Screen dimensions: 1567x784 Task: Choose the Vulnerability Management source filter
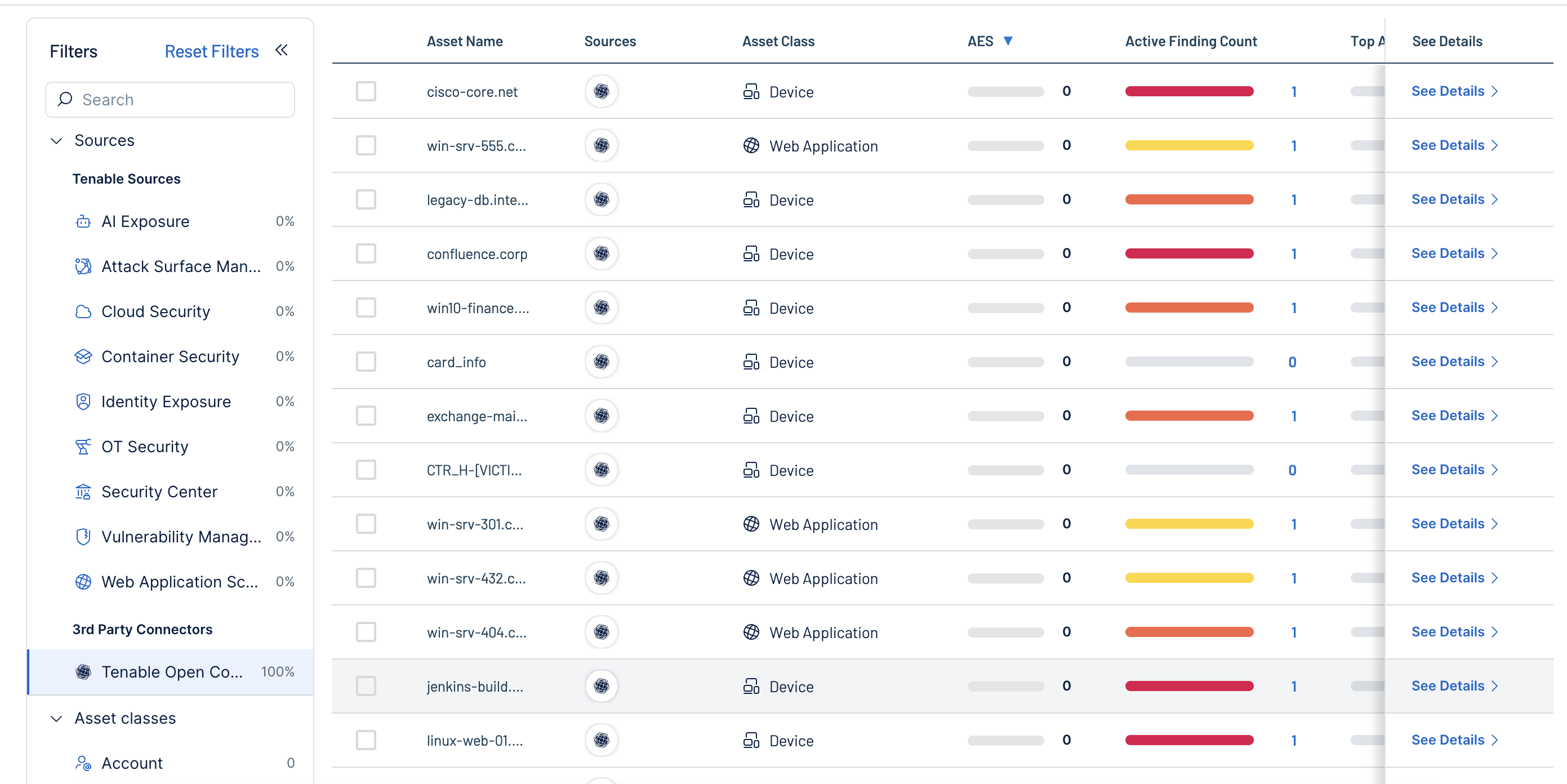click(x=181, y=536)
